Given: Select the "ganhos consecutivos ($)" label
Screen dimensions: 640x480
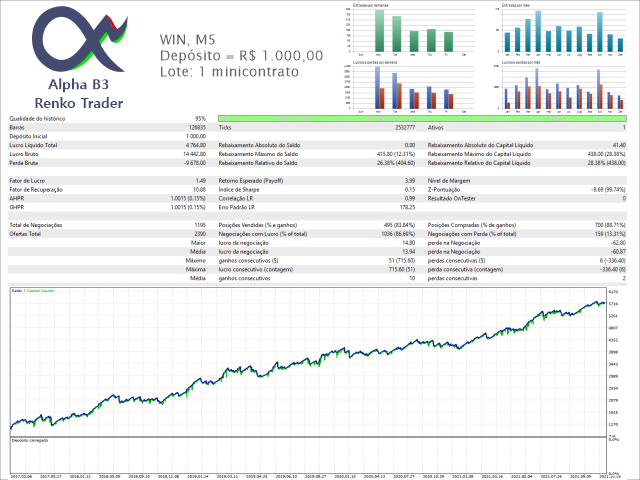Looking at the screenshot, I should [248, 261].
